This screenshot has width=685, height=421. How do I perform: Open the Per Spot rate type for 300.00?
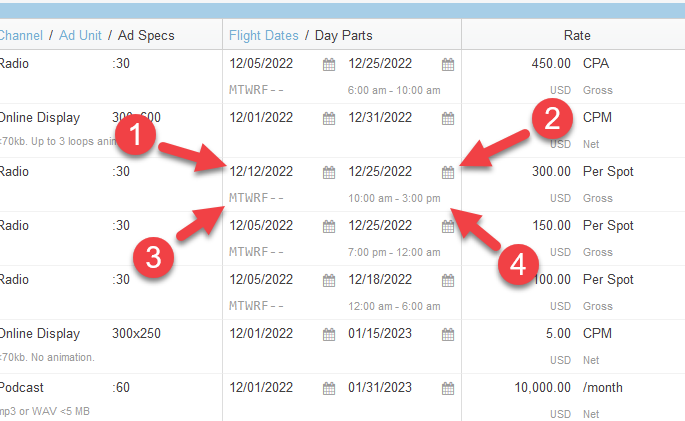[608, 172]
